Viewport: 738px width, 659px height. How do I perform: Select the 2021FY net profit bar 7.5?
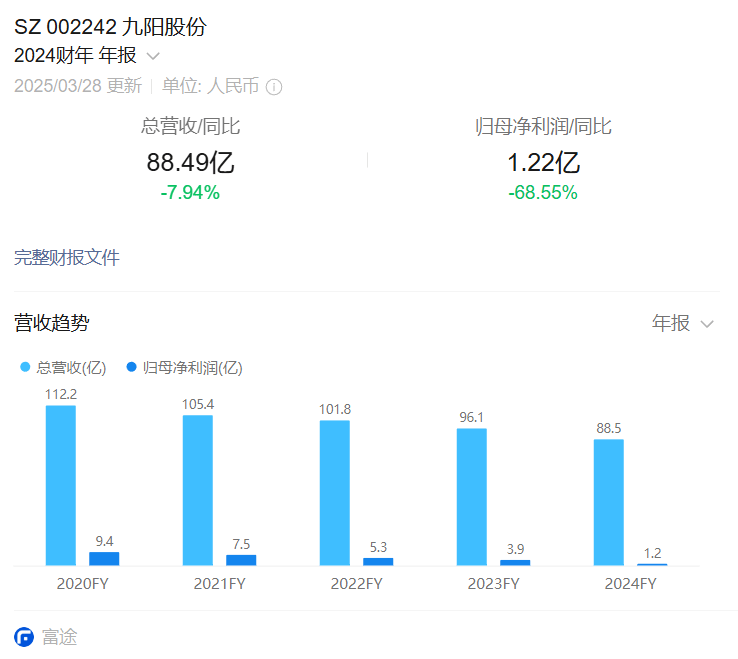pos(241,560)
